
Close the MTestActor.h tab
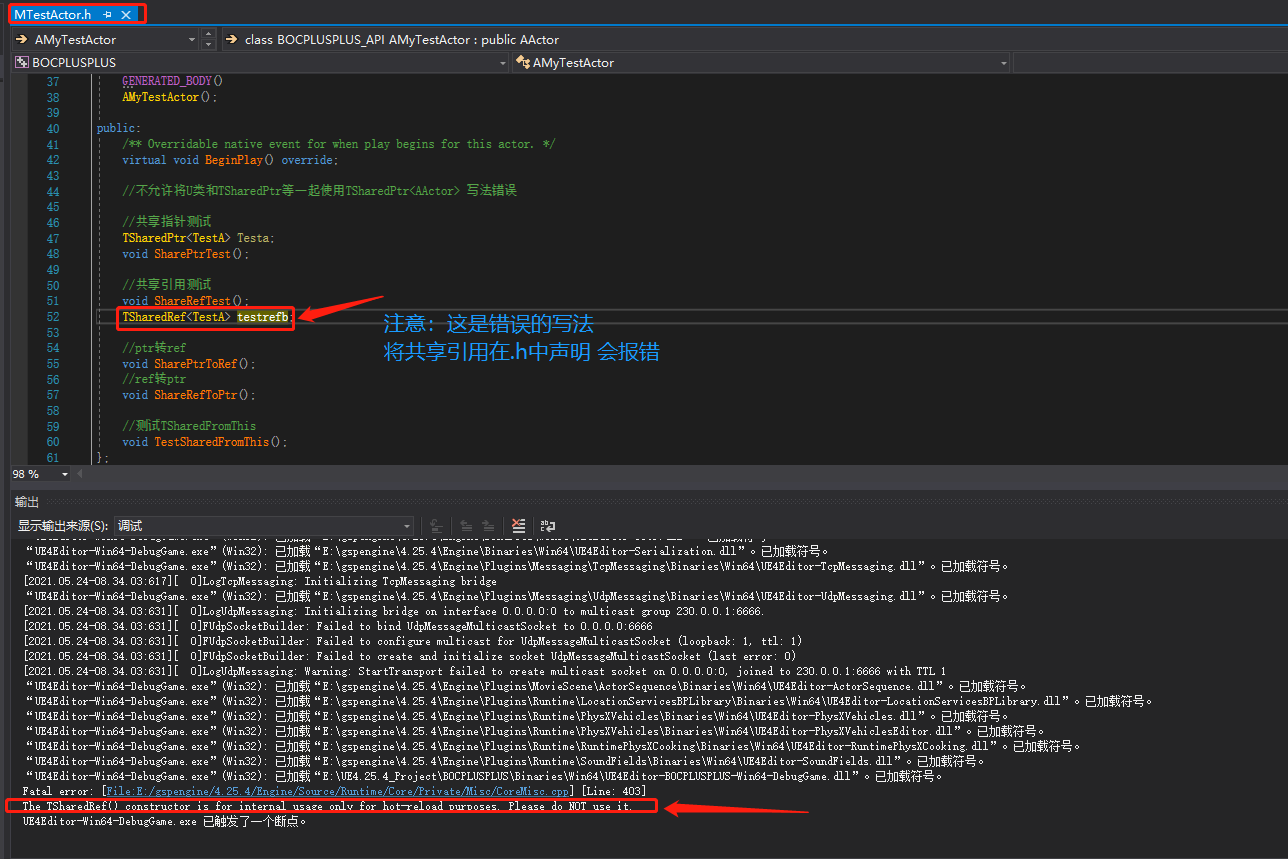125,15
